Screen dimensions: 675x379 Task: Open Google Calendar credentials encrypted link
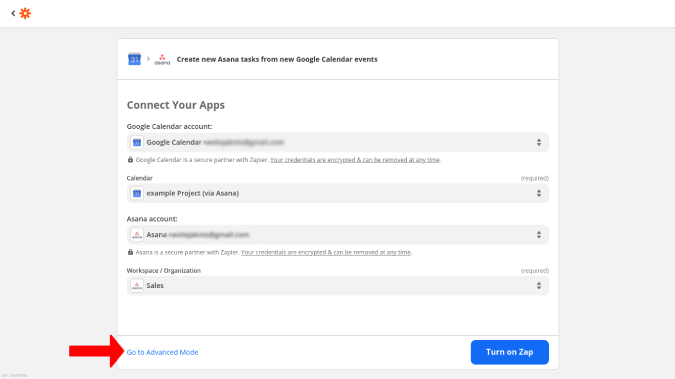point(355,160)
